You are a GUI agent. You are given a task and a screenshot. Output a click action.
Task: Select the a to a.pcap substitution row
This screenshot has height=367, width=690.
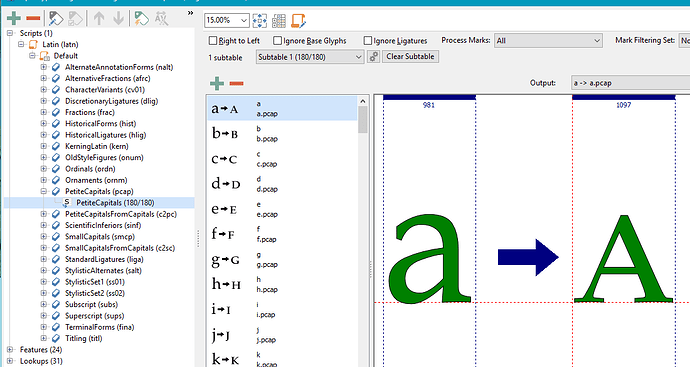(282, 109)
